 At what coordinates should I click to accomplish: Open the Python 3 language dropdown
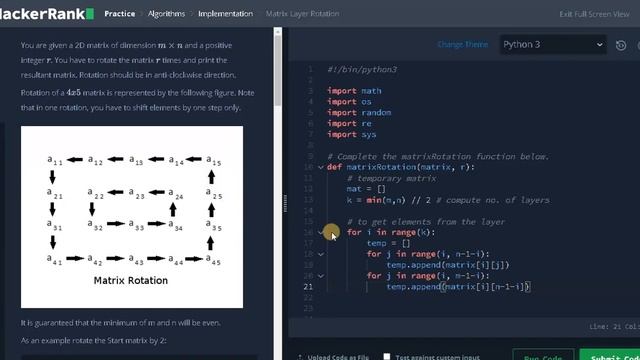(553, 44)
